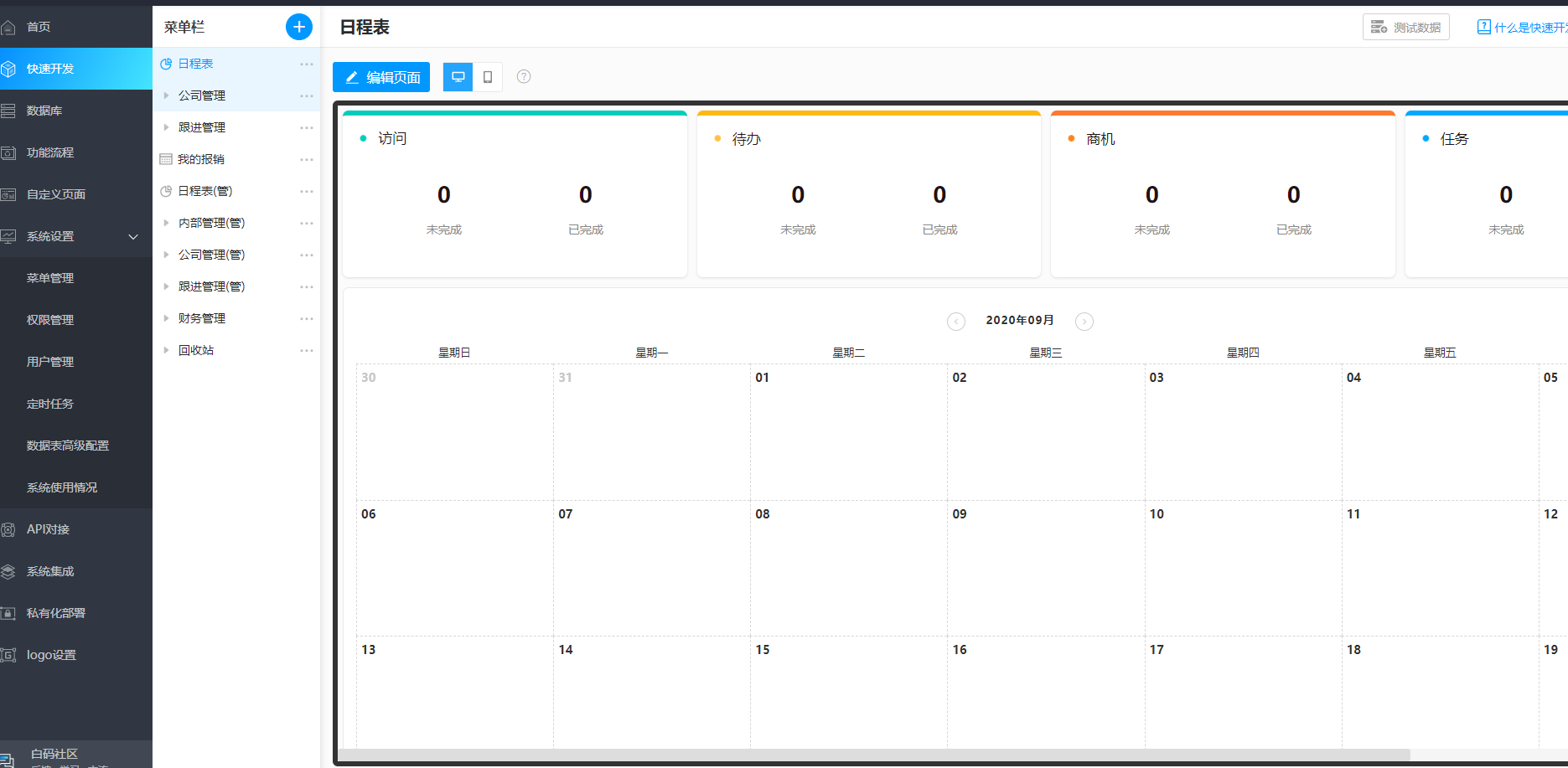Go to next month arrow
Viewport: 1568px width, 768px height.
(1084, 322)
